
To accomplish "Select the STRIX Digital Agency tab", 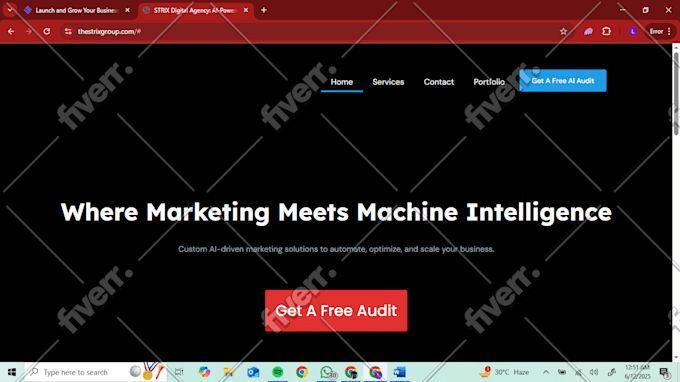I will click(x=195, y=10).
